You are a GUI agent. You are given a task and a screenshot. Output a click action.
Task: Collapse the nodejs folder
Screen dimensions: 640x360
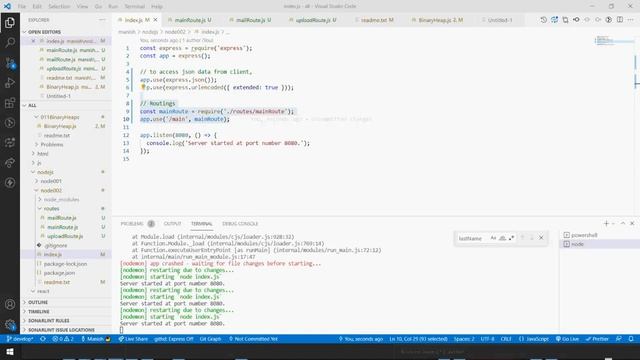45,172
